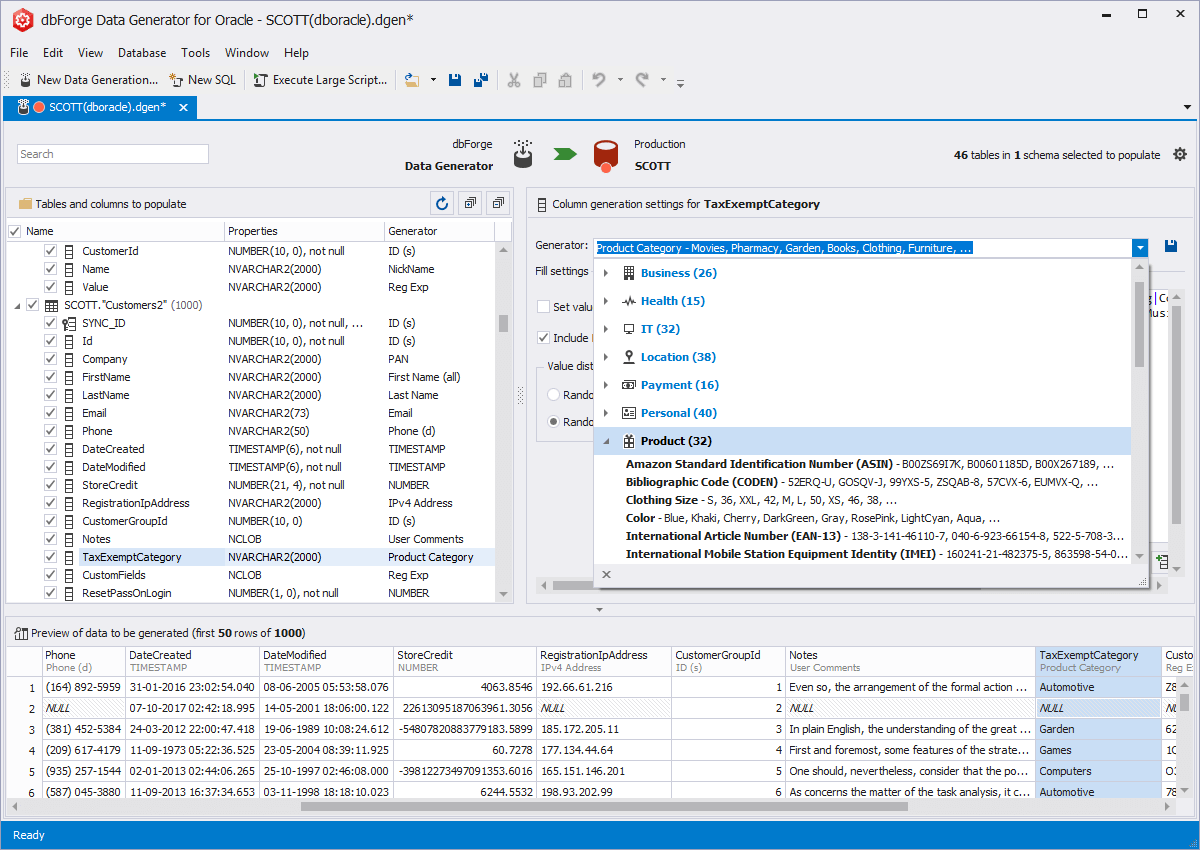Save the generator settings with floppy icon
This screenshot has height=850, width=1200.
(x=1170, y=245)
